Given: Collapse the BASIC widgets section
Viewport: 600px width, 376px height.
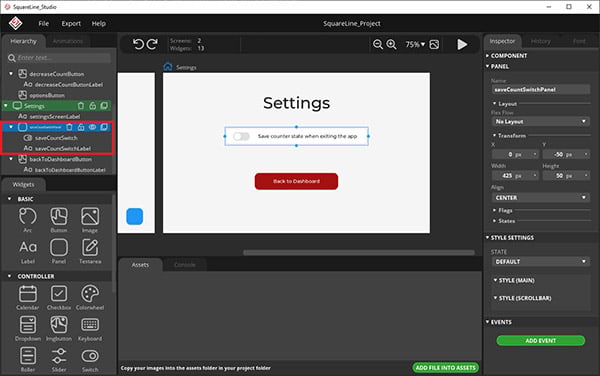Looking at the screenshot, I should click(10, 199).
